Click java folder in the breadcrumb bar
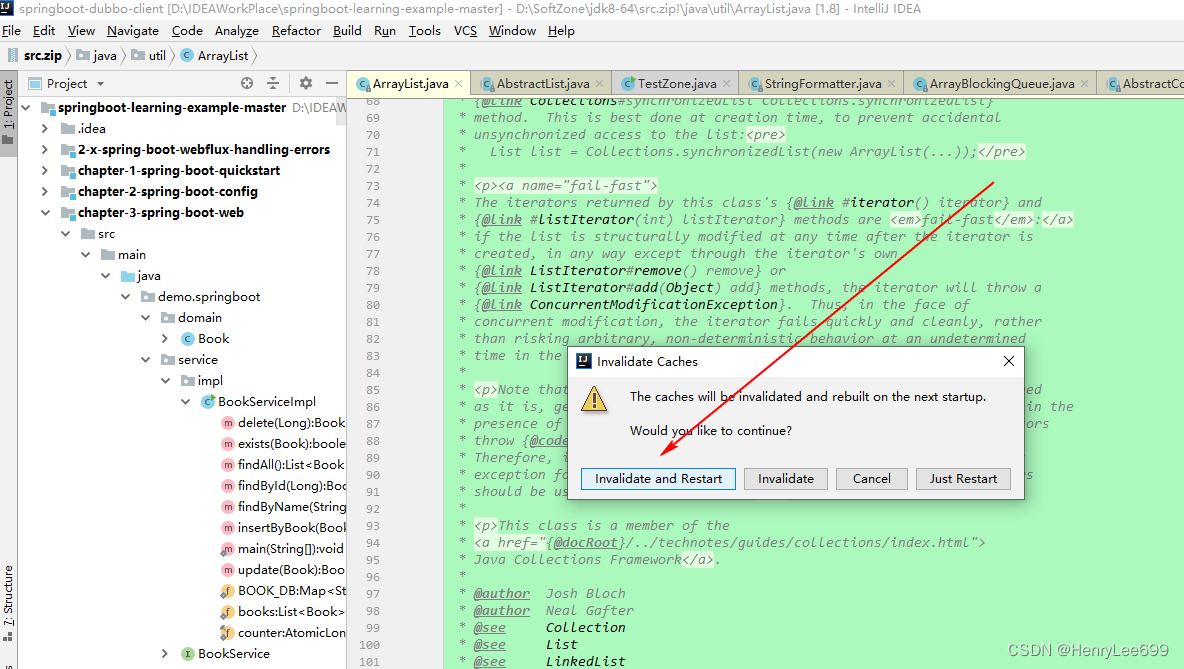Viewport: 1184px width, 669px height. [x=97, y=56]
